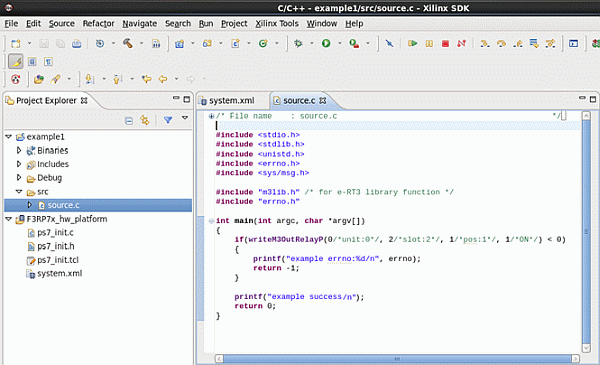
Task: Expand the Debug folder
Action: 19,178
